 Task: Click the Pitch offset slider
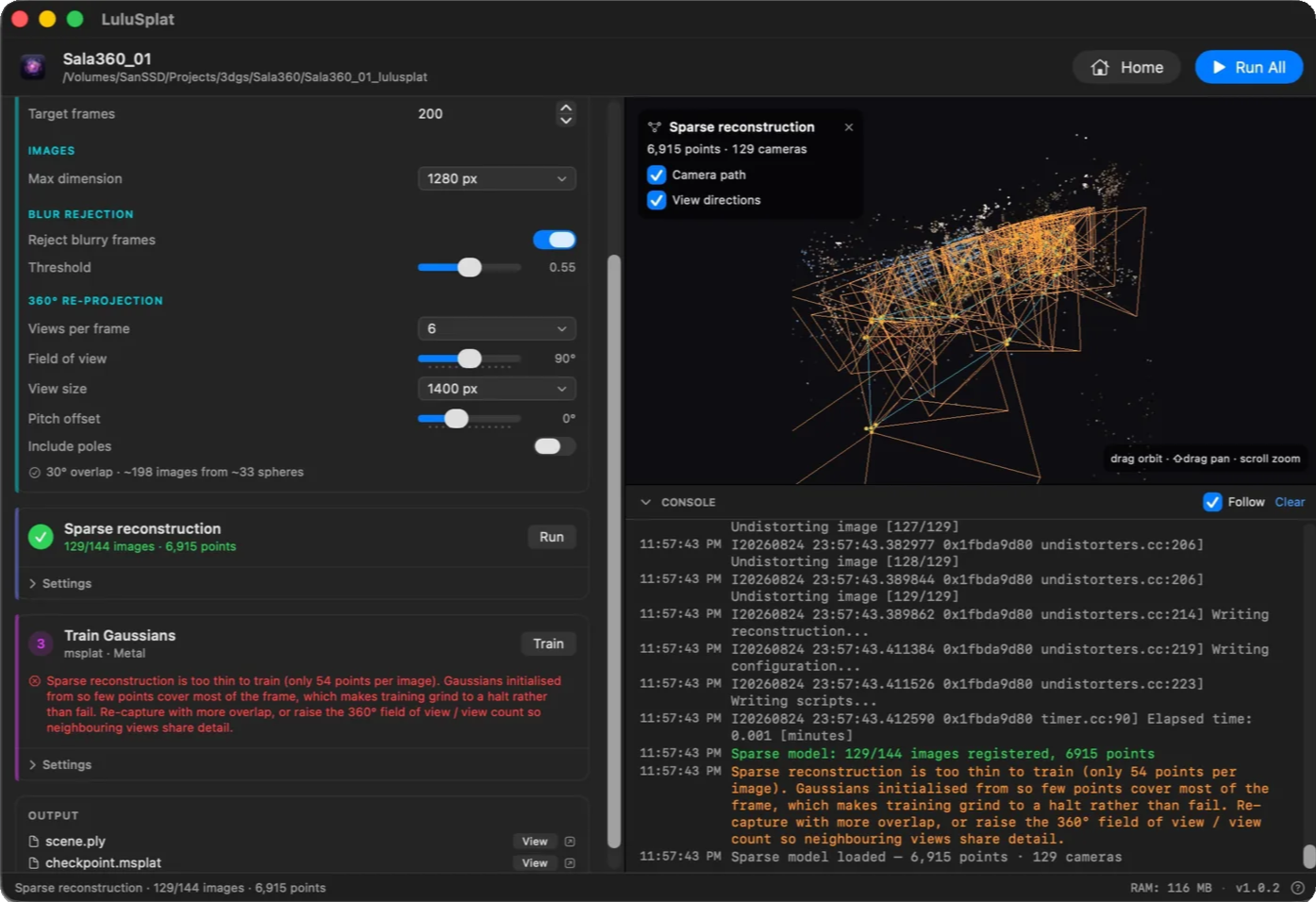470,418
